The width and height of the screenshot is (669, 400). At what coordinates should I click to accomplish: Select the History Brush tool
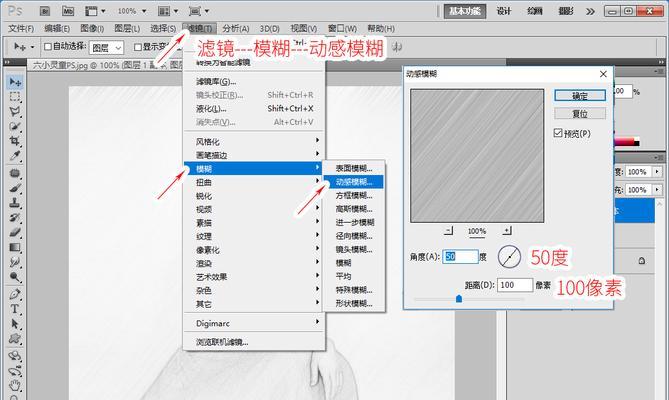point(15,218)
